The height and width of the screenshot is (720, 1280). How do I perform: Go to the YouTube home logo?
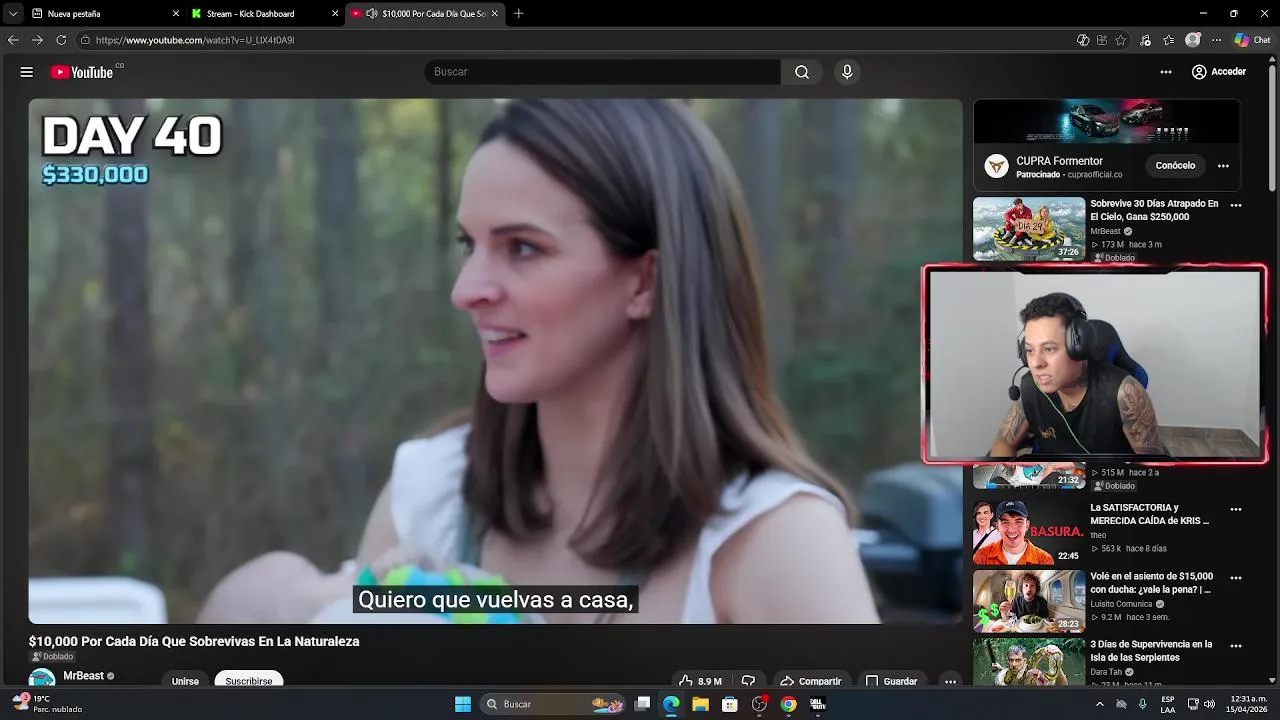click(x=82, y=72)
